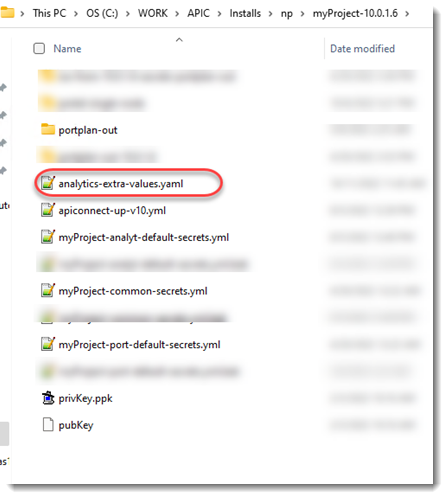
Task: Jump to the np folder in breadcrumb
Action: (287, 14)
